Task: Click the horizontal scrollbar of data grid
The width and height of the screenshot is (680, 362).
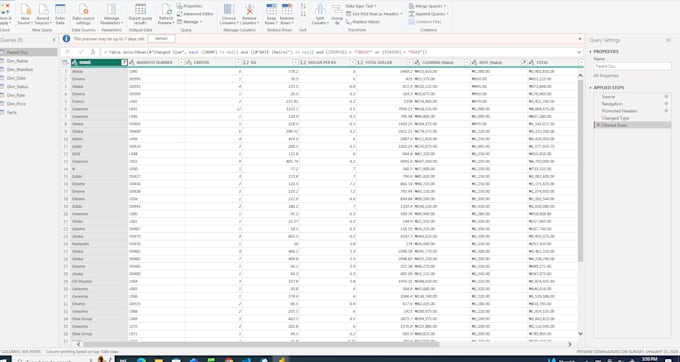Action: coord(262,344)
